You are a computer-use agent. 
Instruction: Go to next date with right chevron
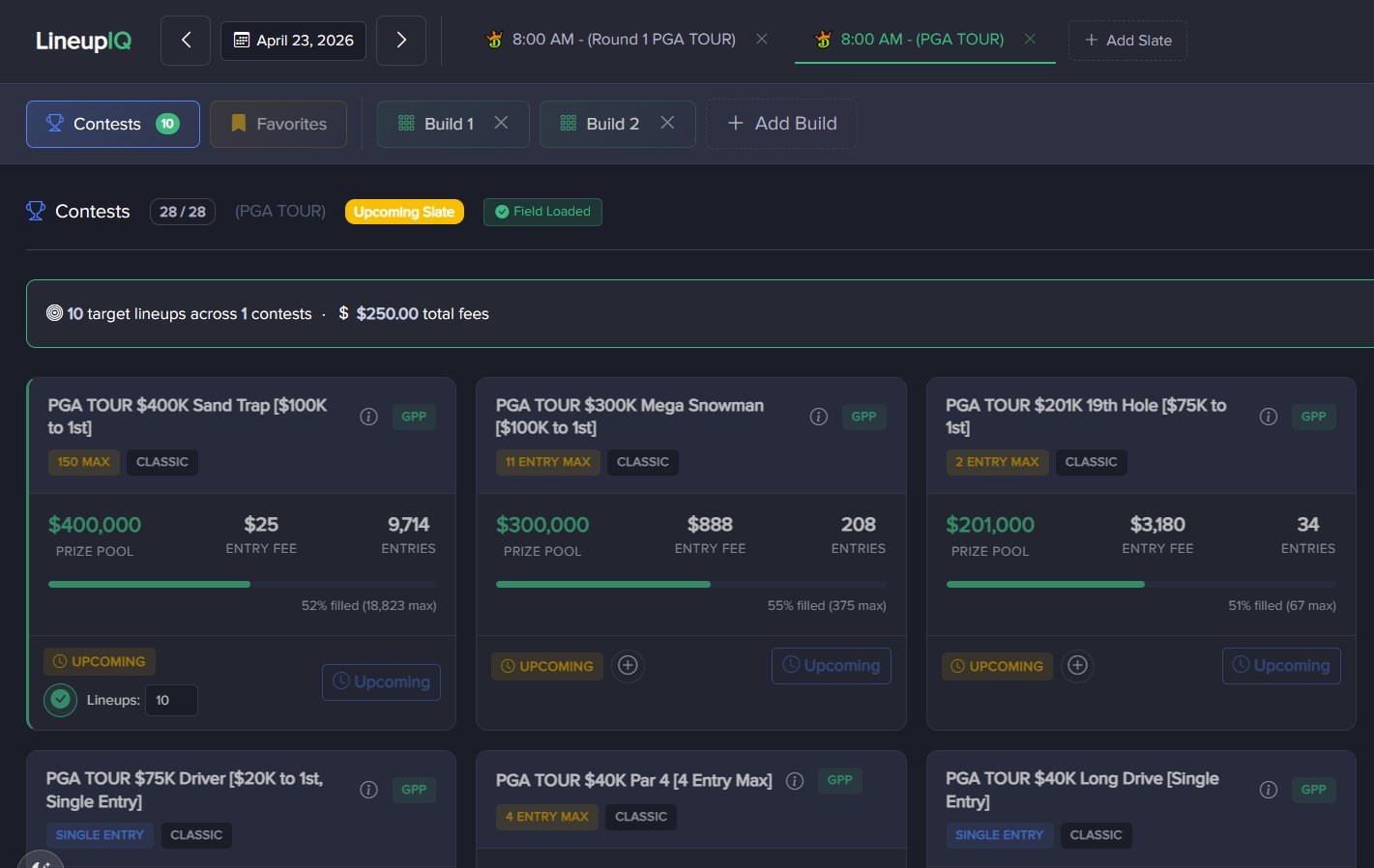coord(401,40)
